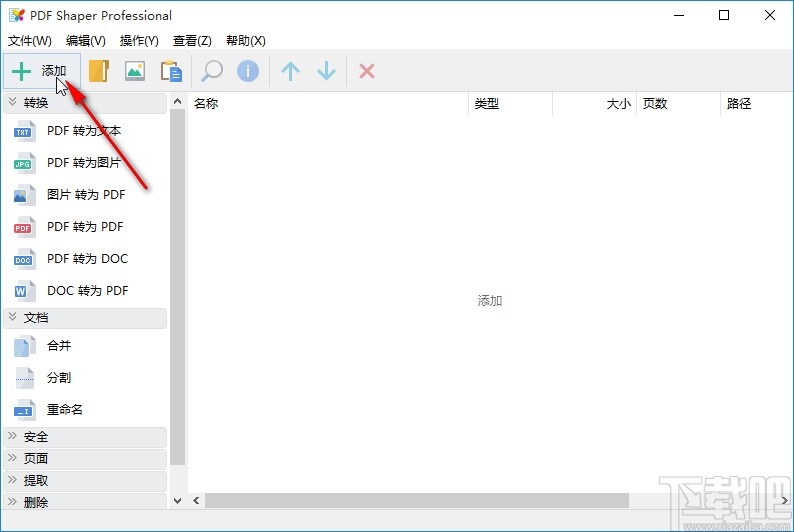Select 图片 转为 PDF tool
This screenshot has height=532, width=794.
pyautogui.click(x=85, y=195)
